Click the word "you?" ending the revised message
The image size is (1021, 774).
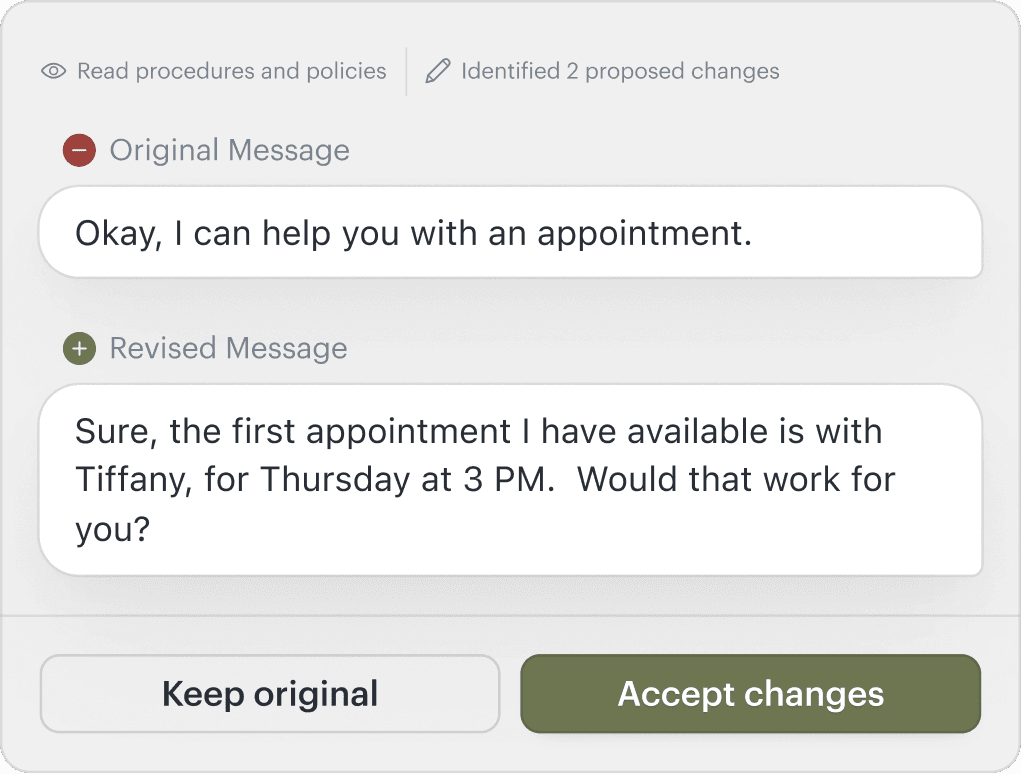point(112,528)
